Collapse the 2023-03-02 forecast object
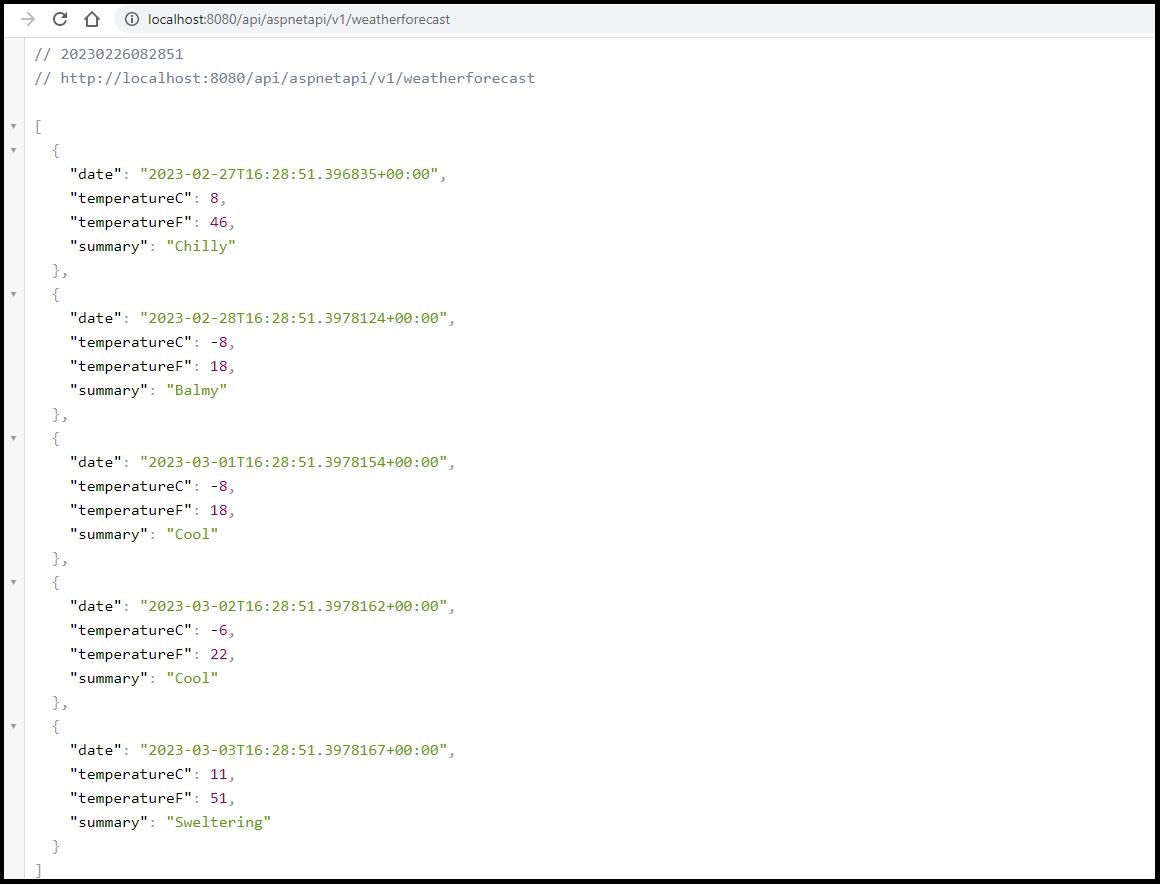 13,582
